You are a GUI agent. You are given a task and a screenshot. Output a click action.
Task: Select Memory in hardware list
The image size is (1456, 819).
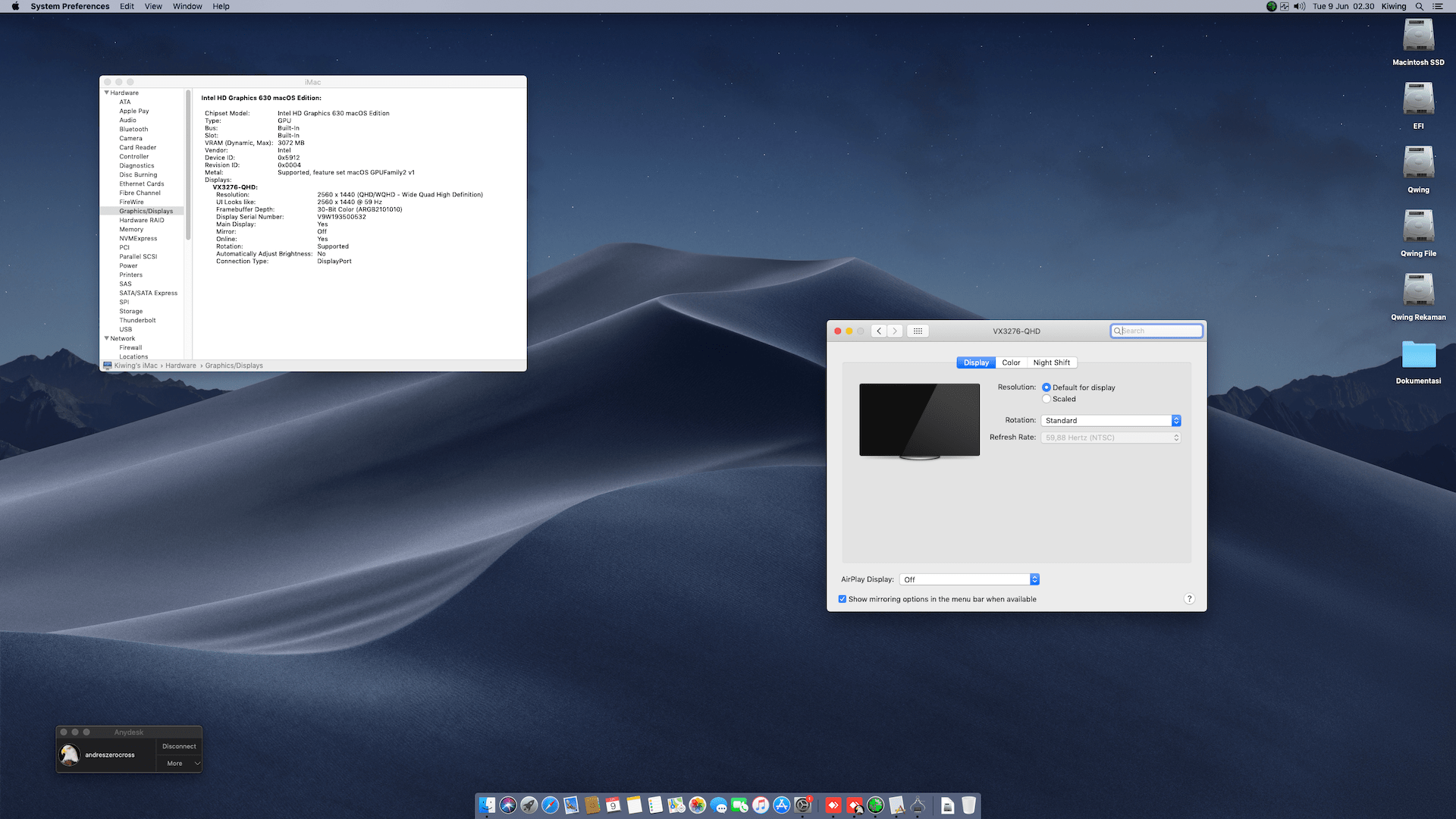coord(131,229)
